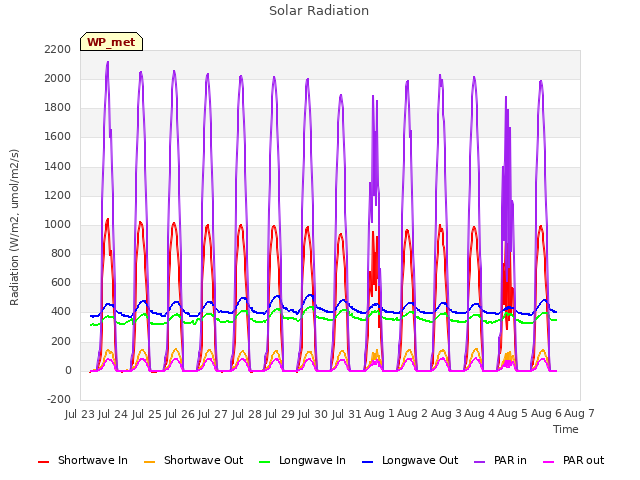Click the 1600 y-axis tick label
640x480 pixels.
coord(58,137)
